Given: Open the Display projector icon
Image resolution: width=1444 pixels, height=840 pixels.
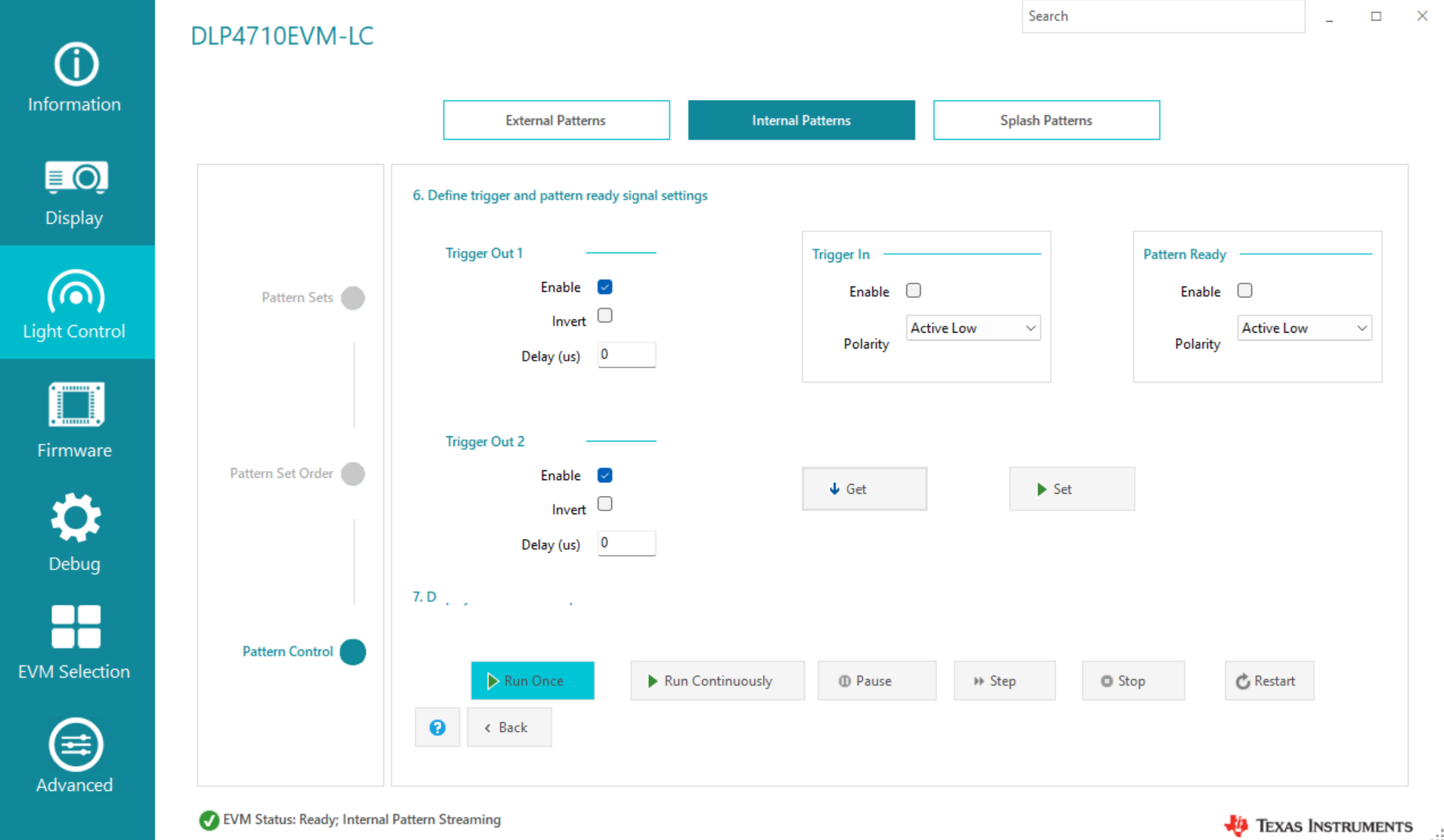Looking at the screenshot, I should coord(76,178).
